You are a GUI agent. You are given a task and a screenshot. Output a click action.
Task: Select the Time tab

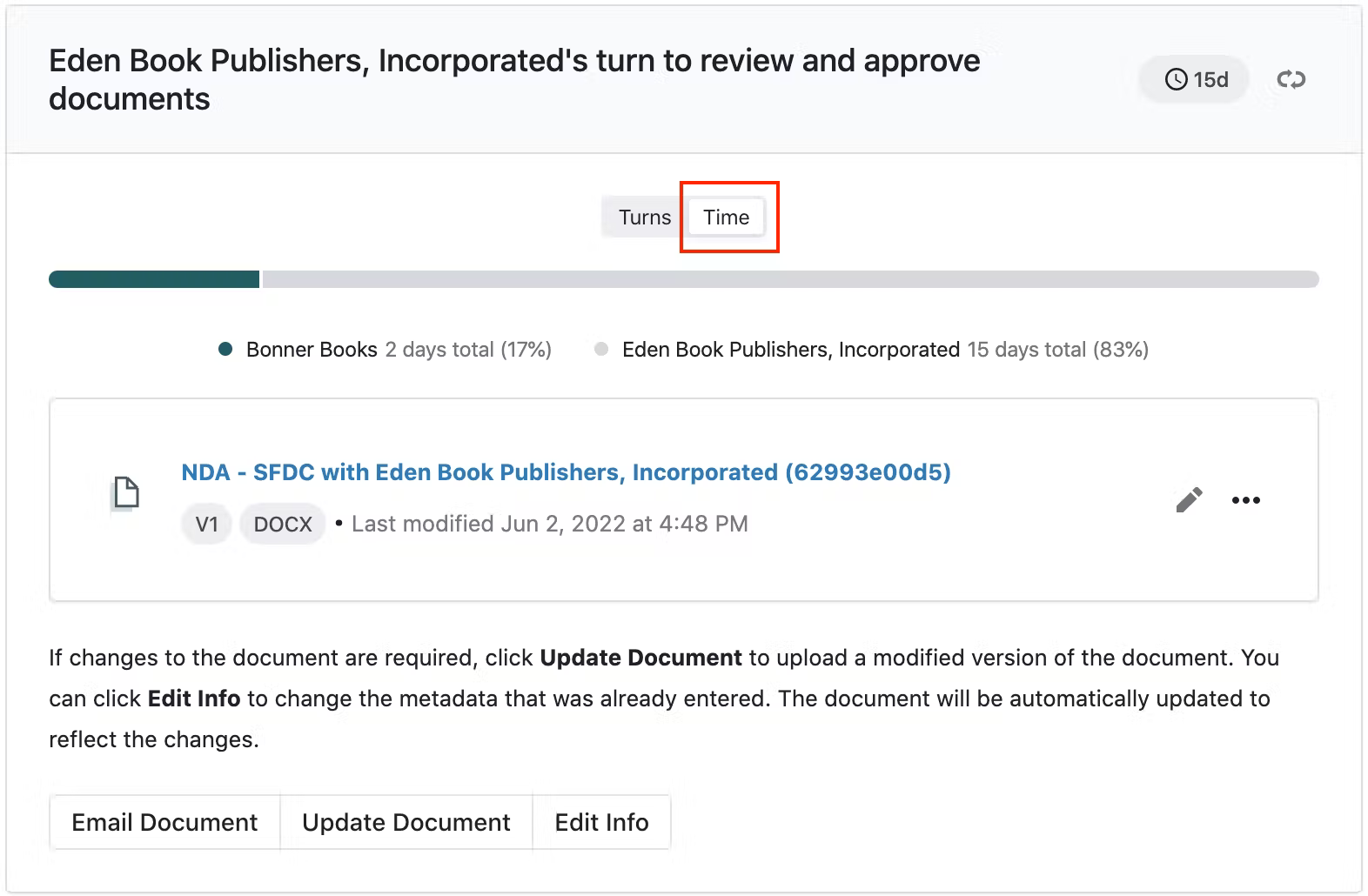pyautogui.click(x=726, y=217)
